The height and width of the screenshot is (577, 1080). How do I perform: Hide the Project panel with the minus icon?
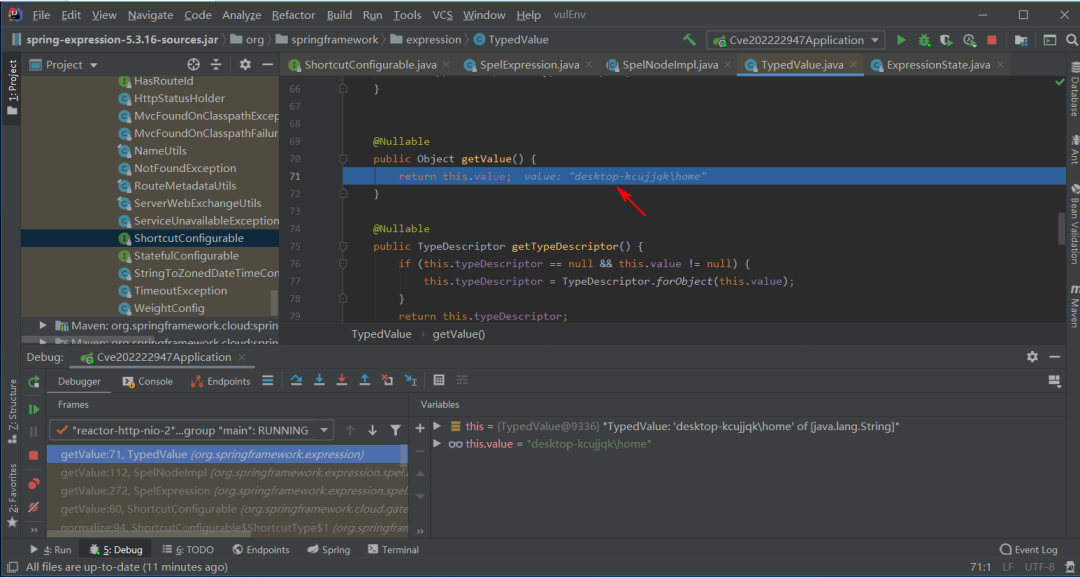point(268,65)
